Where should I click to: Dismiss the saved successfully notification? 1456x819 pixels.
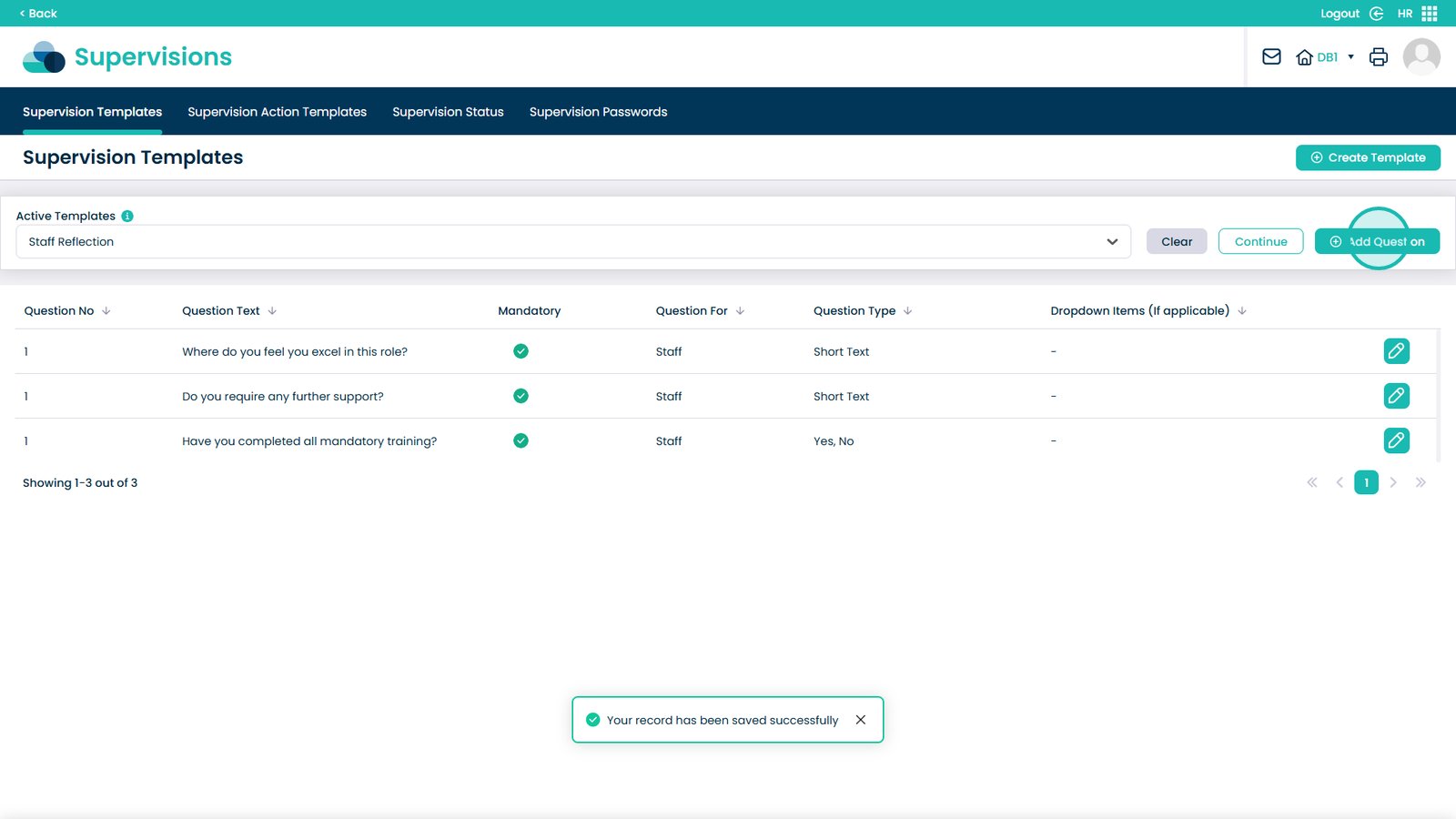[860, 720]
